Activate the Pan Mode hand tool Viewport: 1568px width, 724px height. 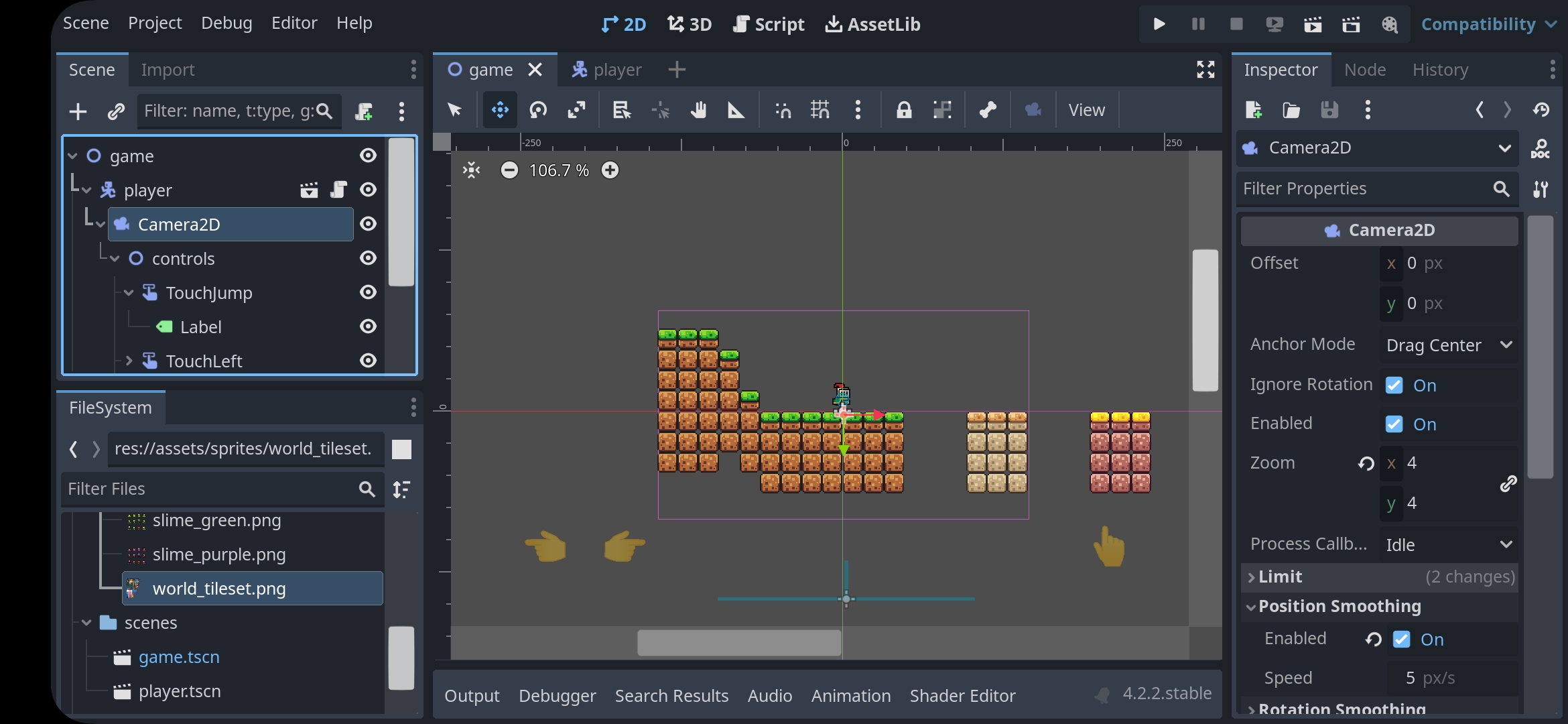coord(698,110)
